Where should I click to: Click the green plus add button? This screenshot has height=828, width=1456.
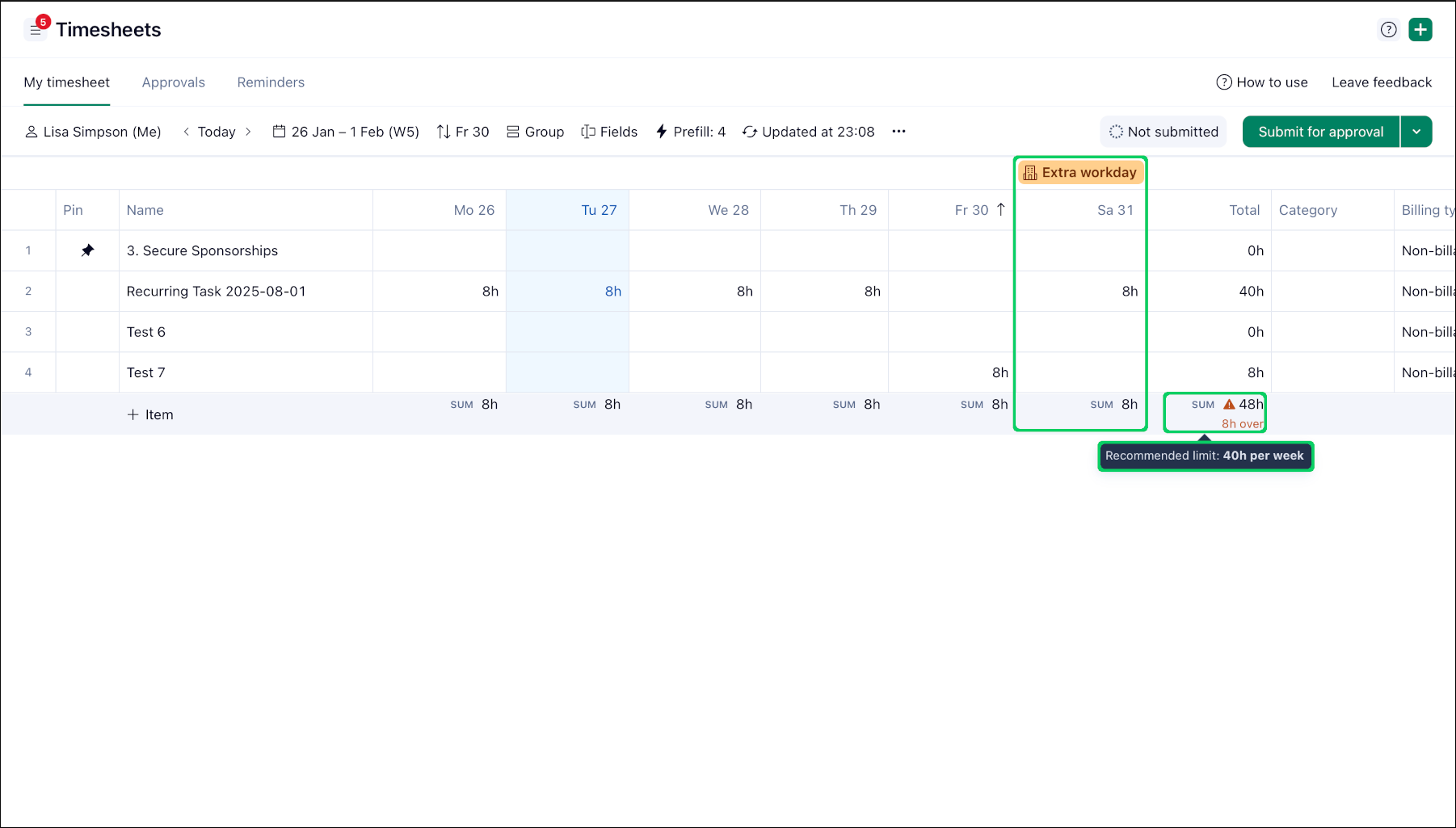click(x=1420, y=30)
